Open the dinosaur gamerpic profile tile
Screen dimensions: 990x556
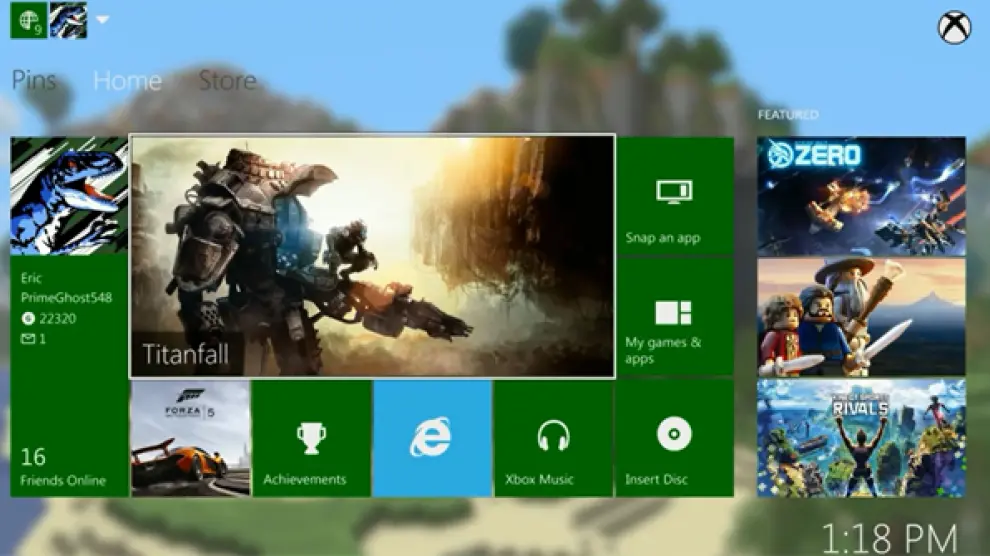69,196
